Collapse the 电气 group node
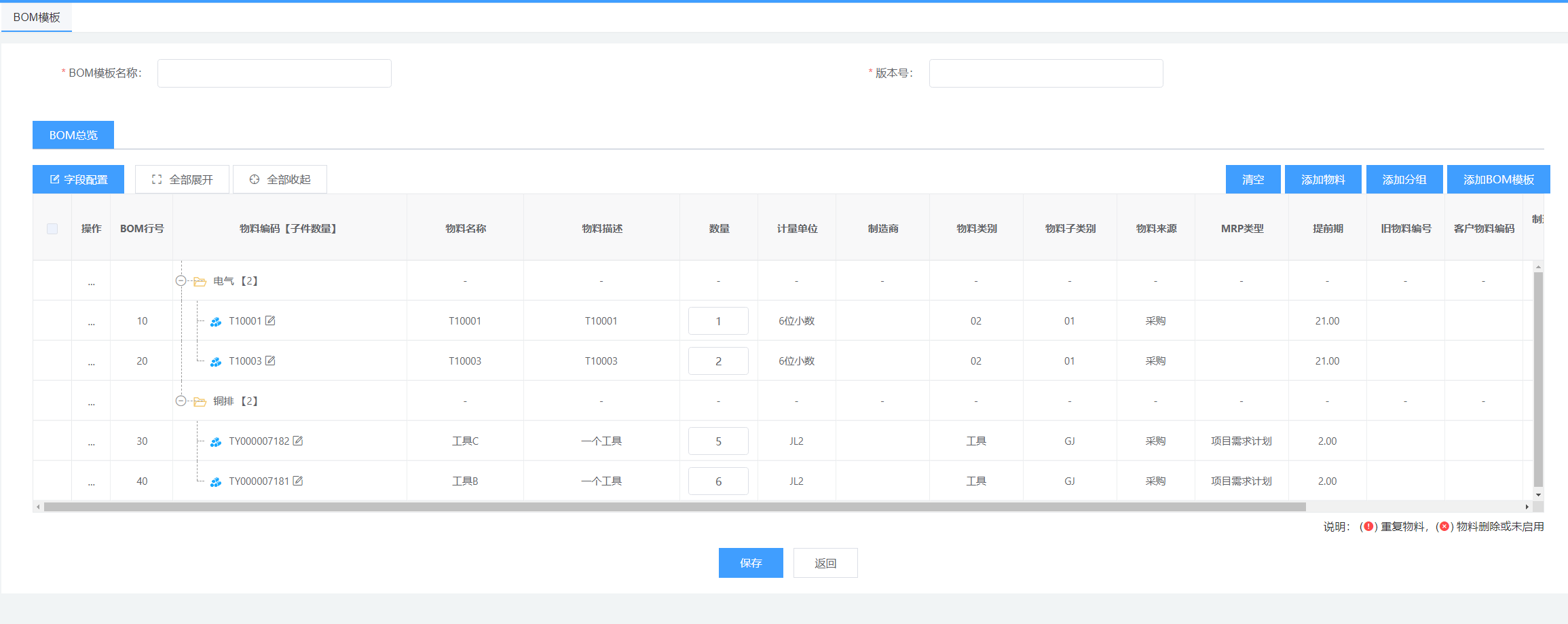1568x624 pixels. tap(181, 280)
